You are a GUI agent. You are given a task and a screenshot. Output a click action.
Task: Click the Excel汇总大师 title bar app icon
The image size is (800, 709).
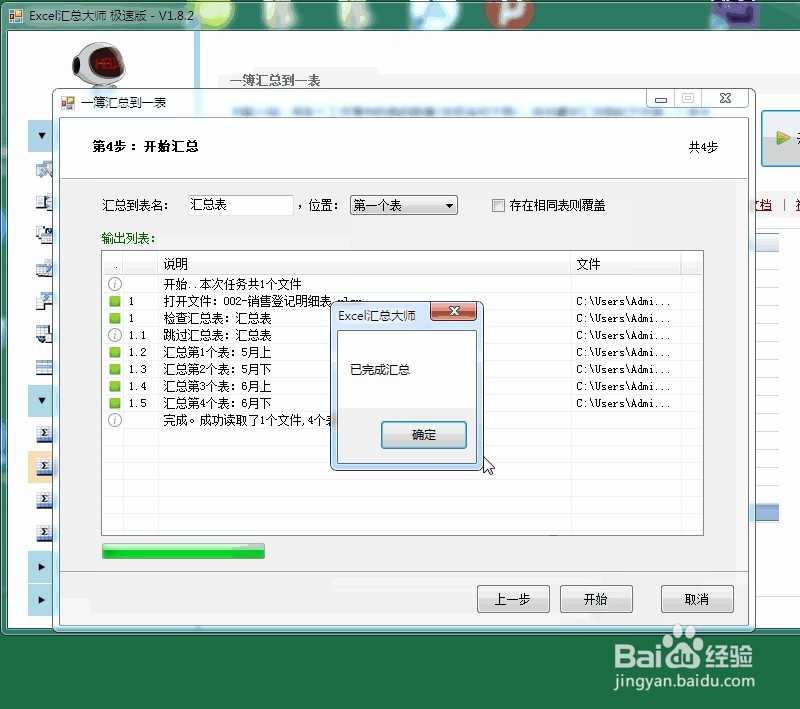16,16
